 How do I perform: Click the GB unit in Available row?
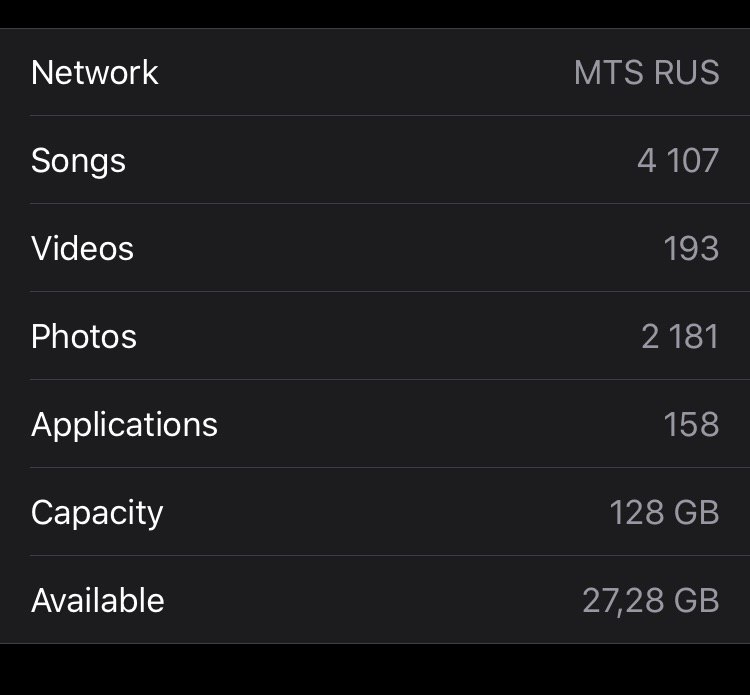[x=696, y=600]
